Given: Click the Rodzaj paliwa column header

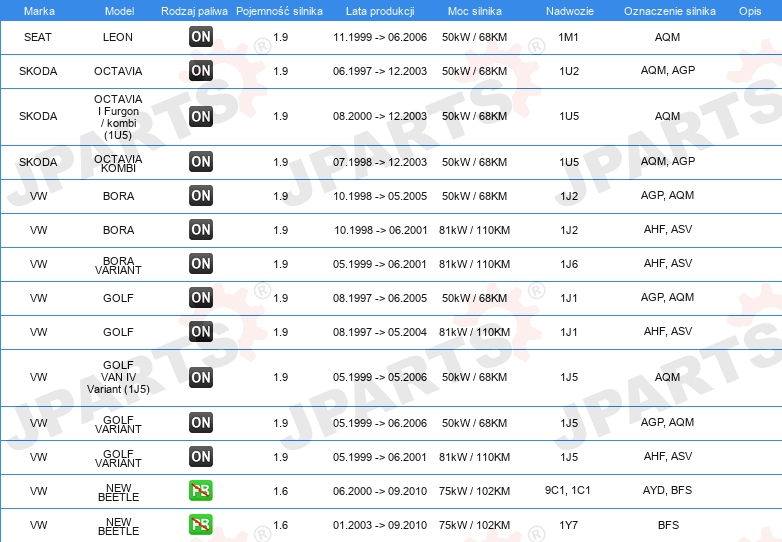Looking at the screenshot, I should (x=194, y=11).
